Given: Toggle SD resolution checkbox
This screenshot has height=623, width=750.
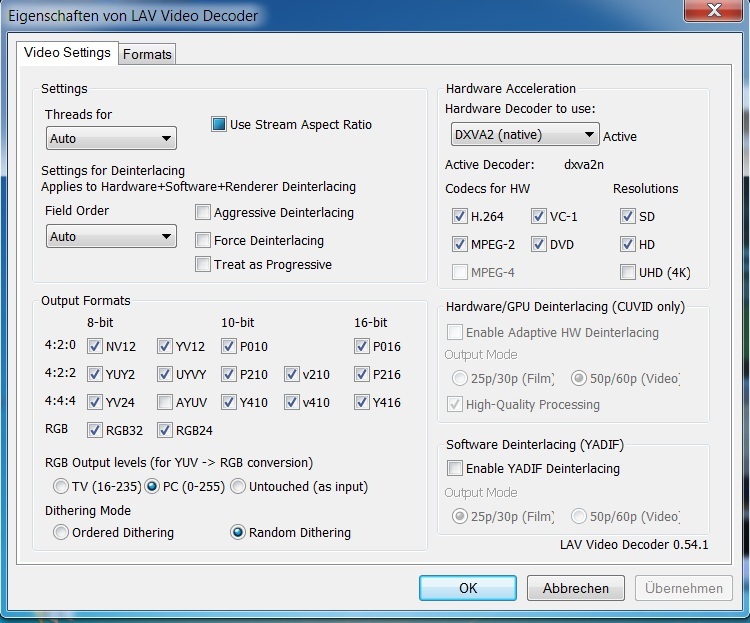Looking at the screenshot, I should (628, 216).
